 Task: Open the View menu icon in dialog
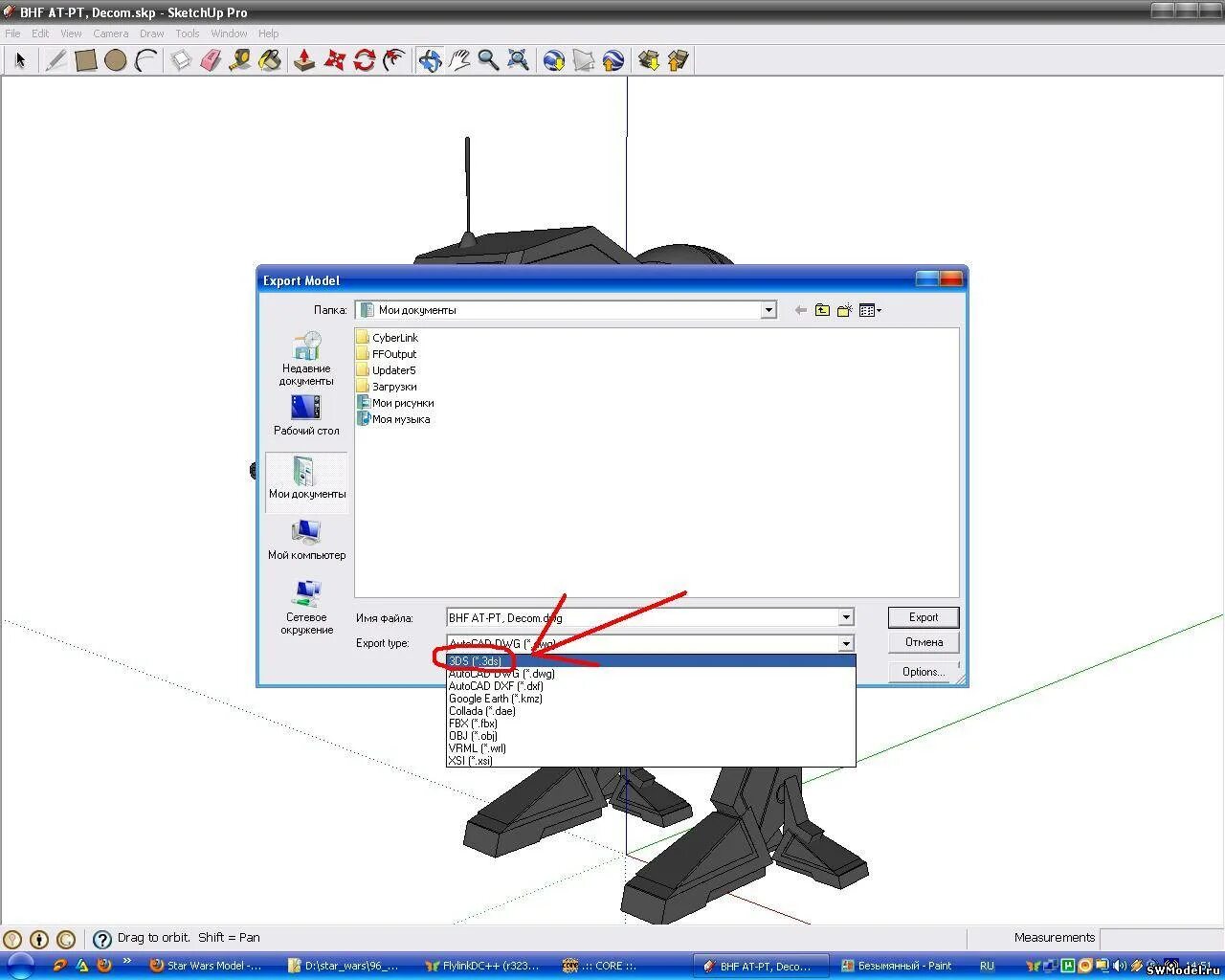pyautogui.click(x=870, y=310)
